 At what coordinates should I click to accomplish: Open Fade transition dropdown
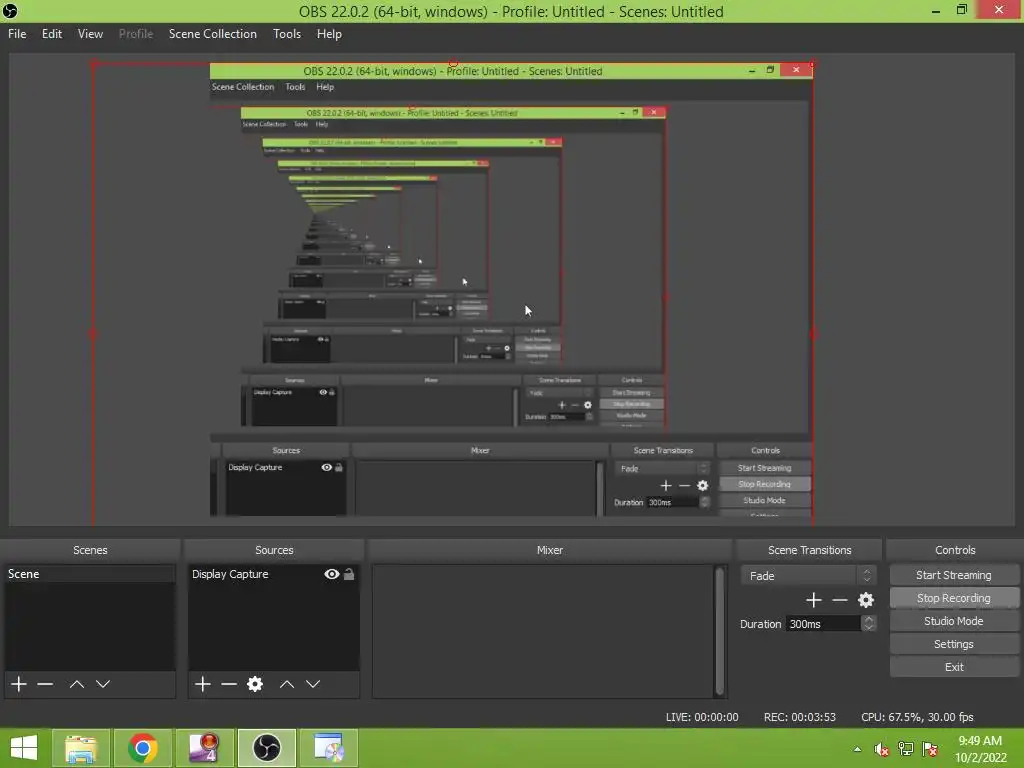point(808,575)
